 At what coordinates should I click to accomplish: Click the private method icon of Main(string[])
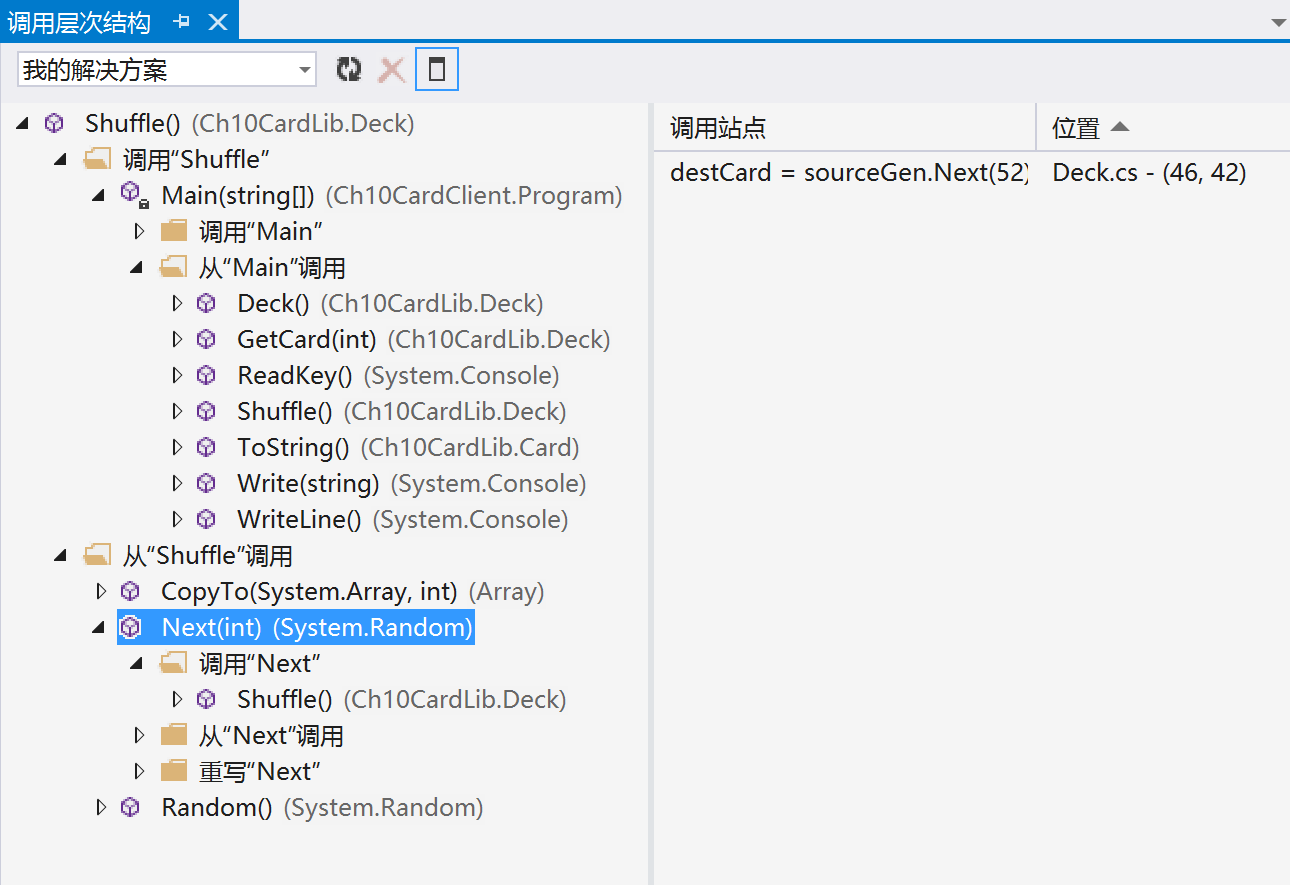(x=134, y=195)
